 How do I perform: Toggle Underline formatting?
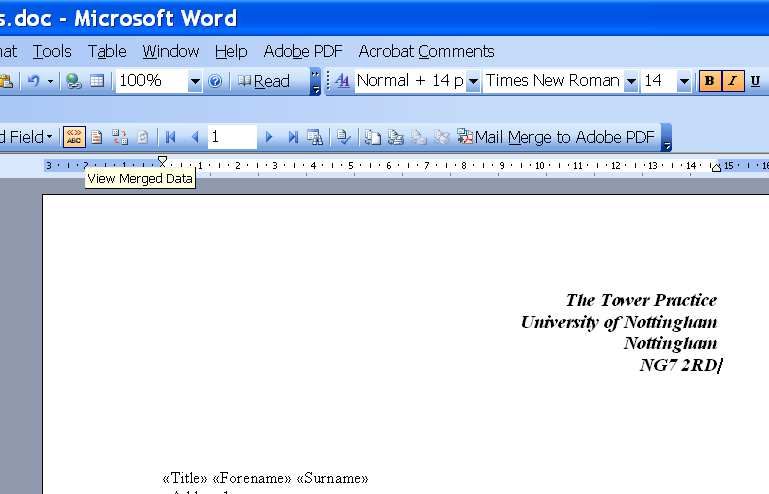pyautogui.click(x=756, y=81)
